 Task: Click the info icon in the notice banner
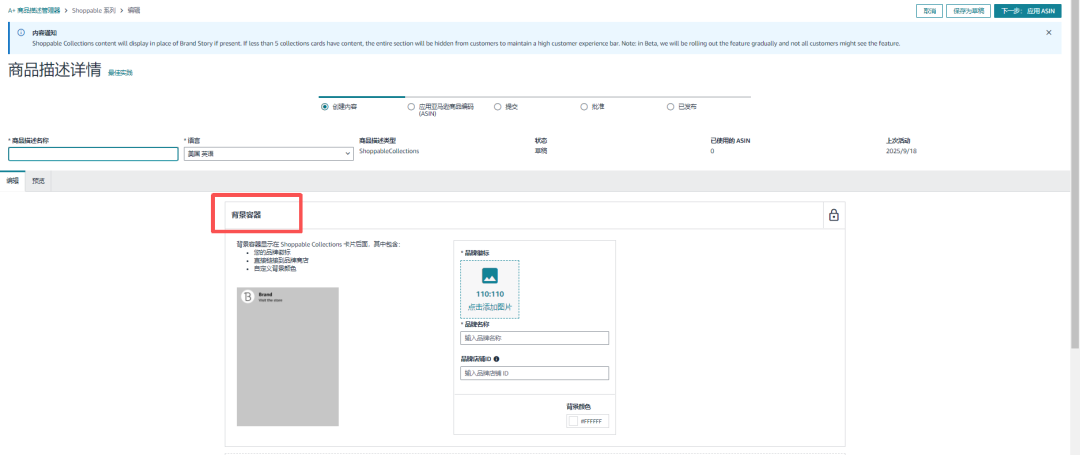pos(21,33)
